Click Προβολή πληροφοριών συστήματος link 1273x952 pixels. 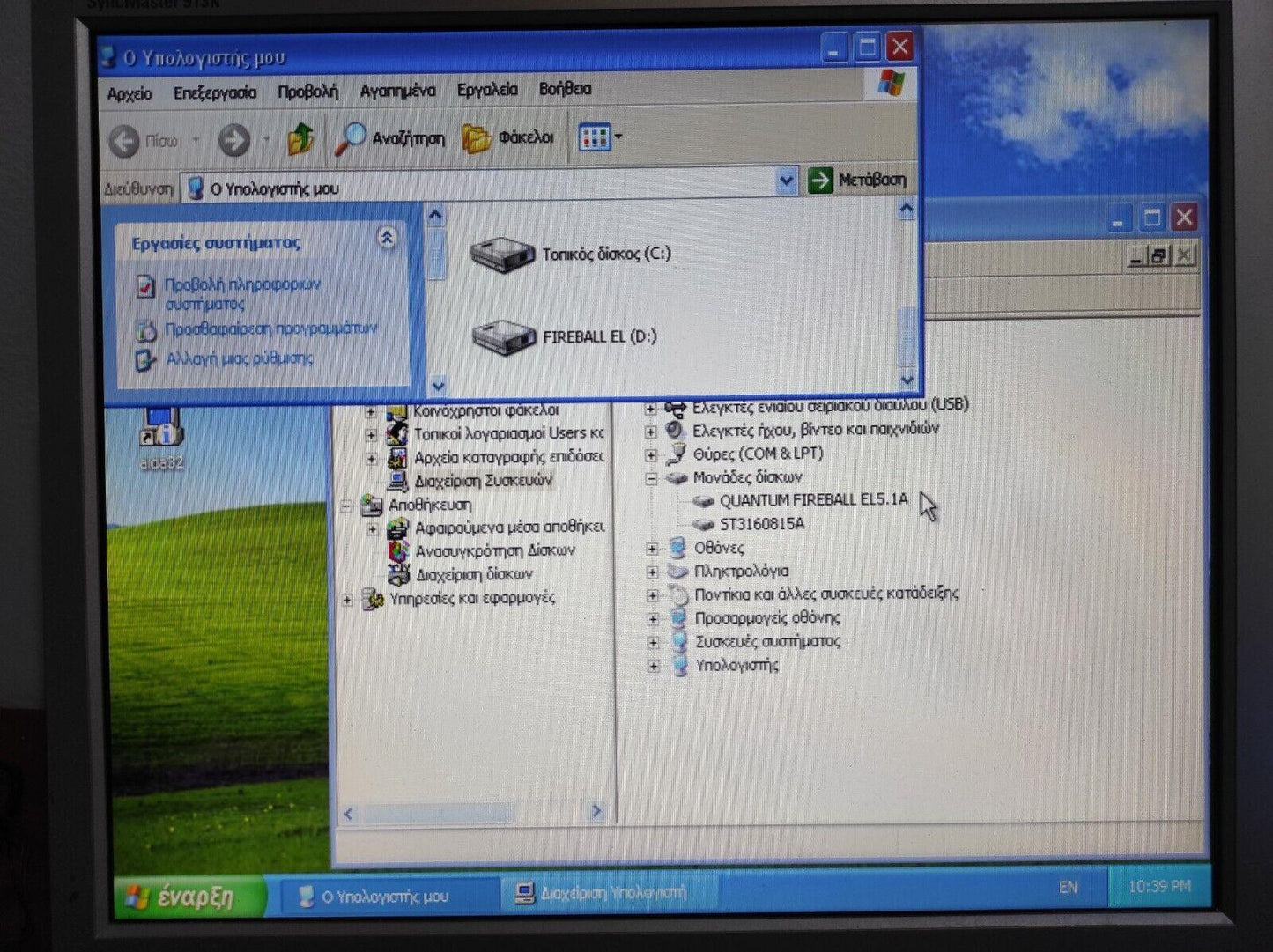click(242, 293)
